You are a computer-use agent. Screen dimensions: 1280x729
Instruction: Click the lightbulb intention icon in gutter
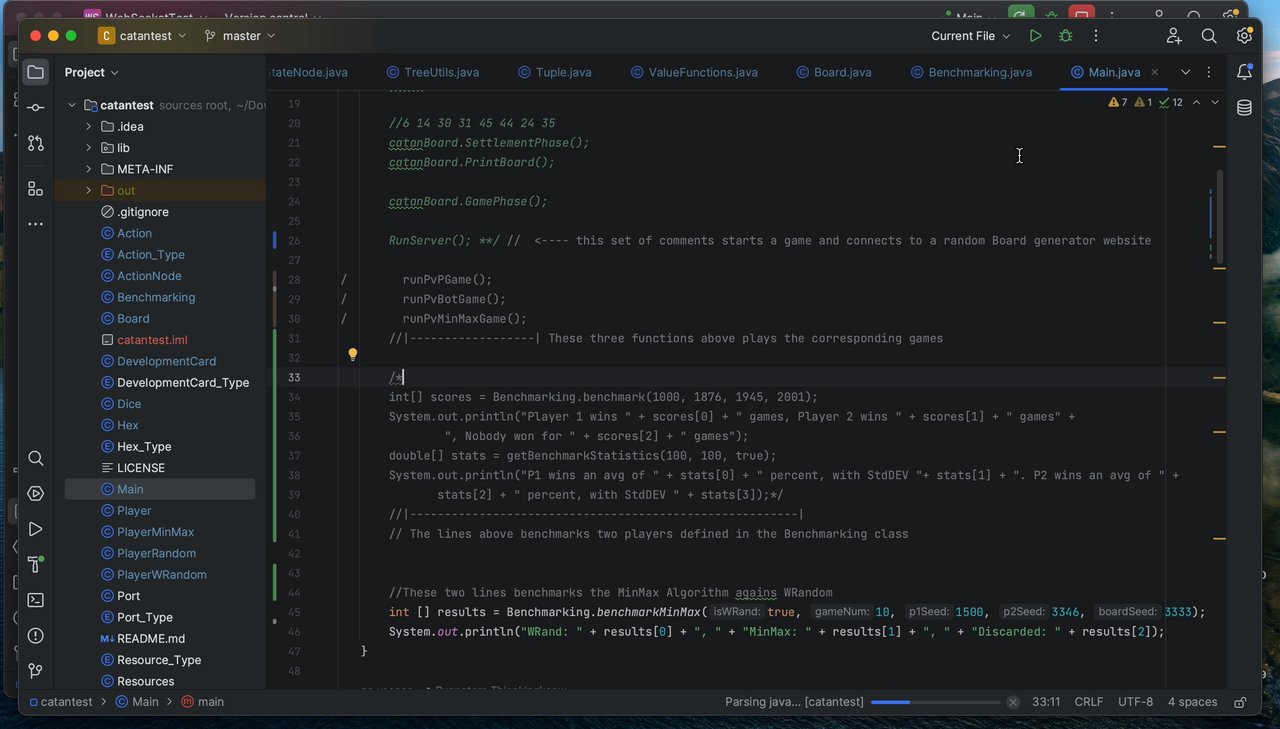[x=353, y=355]
